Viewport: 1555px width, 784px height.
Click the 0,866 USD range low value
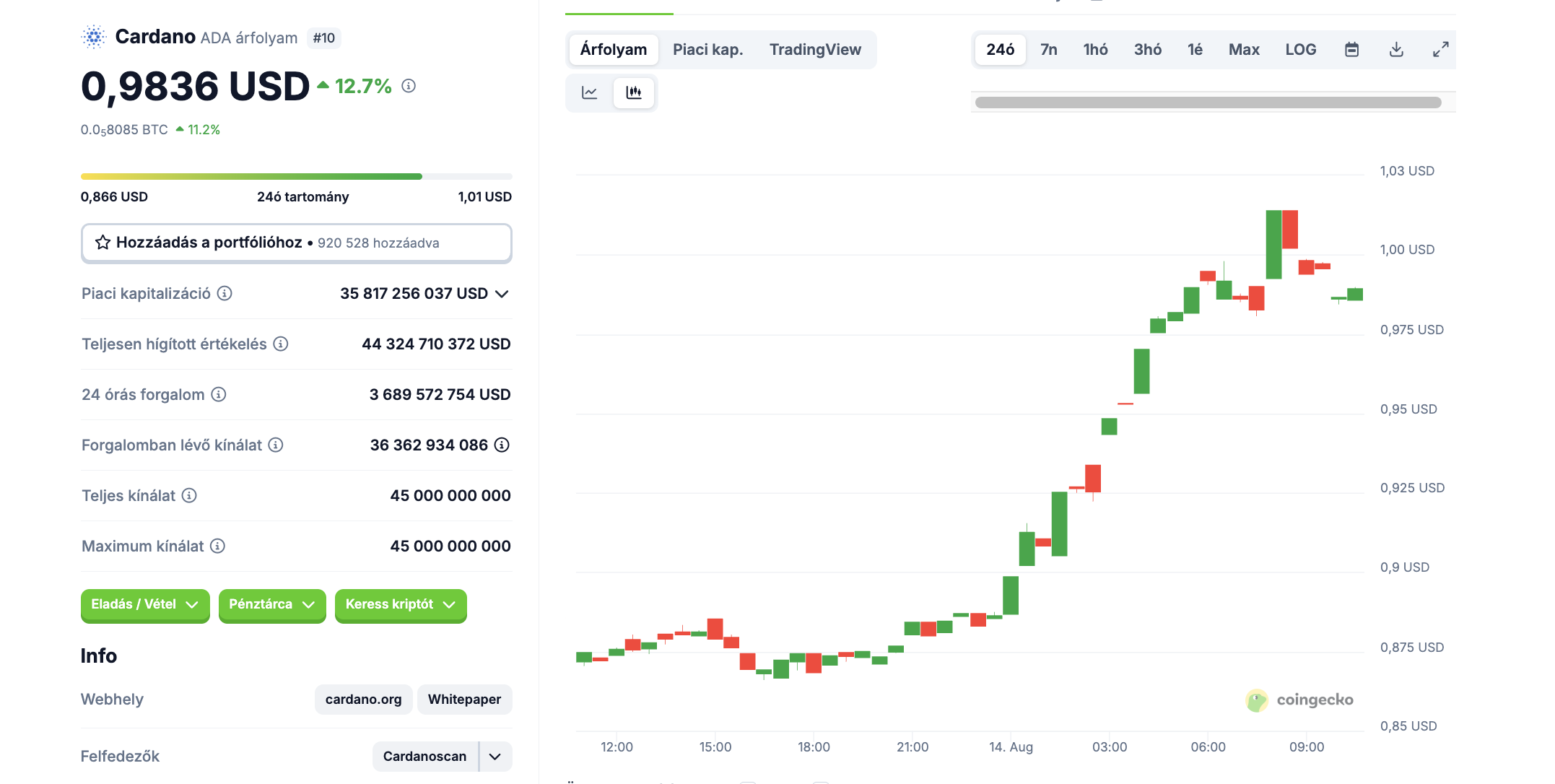pos(114,197)
